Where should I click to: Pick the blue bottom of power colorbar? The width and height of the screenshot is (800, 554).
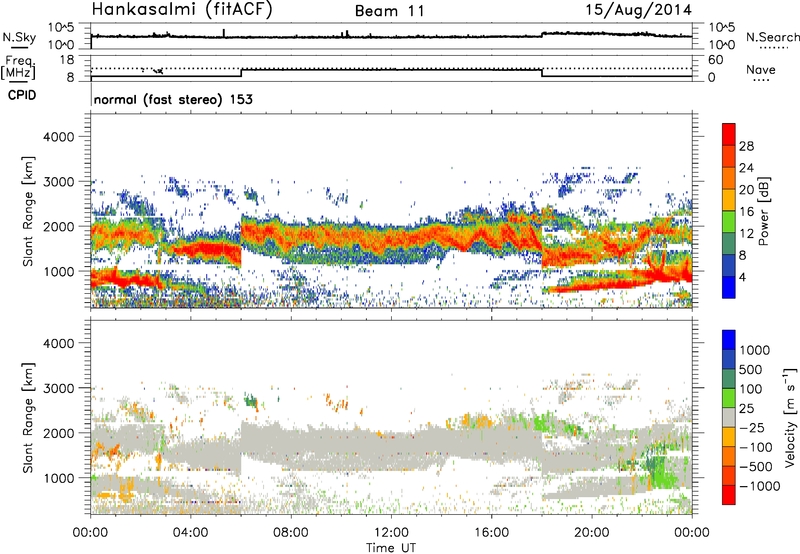point(729,287)
